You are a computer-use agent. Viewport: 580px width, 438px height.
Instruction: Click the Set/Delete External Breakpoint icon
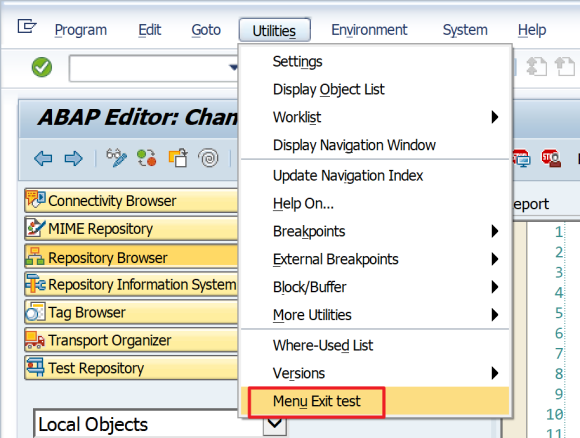point(551,158)
